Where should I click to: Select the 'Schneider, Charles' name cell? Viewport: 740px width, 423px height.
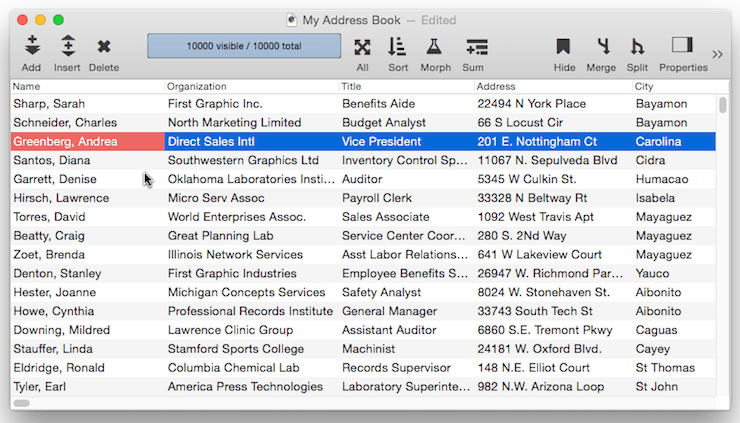click(87, 123)
